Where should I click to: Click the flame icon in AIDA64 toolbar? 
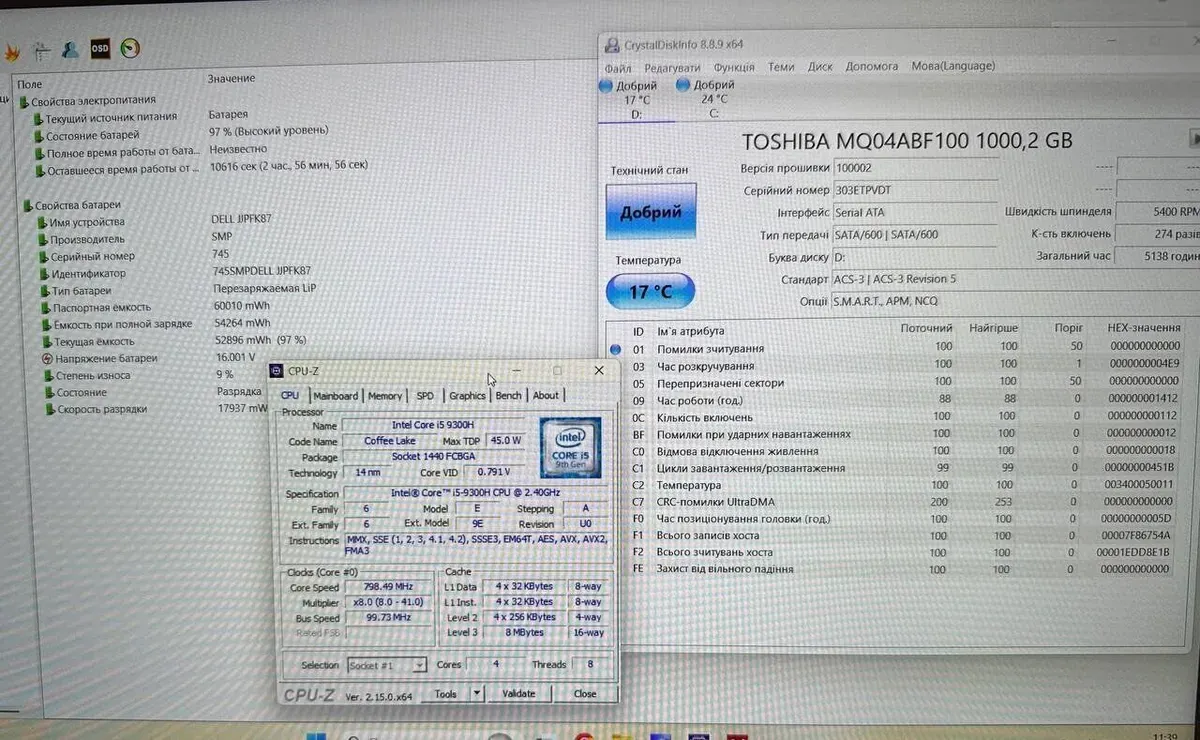coord(13,50)
